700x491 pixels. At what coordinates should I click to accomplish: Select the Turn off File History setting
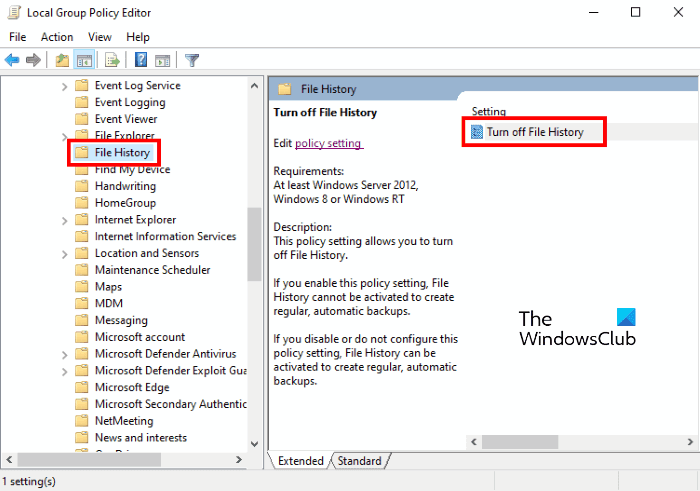click(x=535, y=132)
